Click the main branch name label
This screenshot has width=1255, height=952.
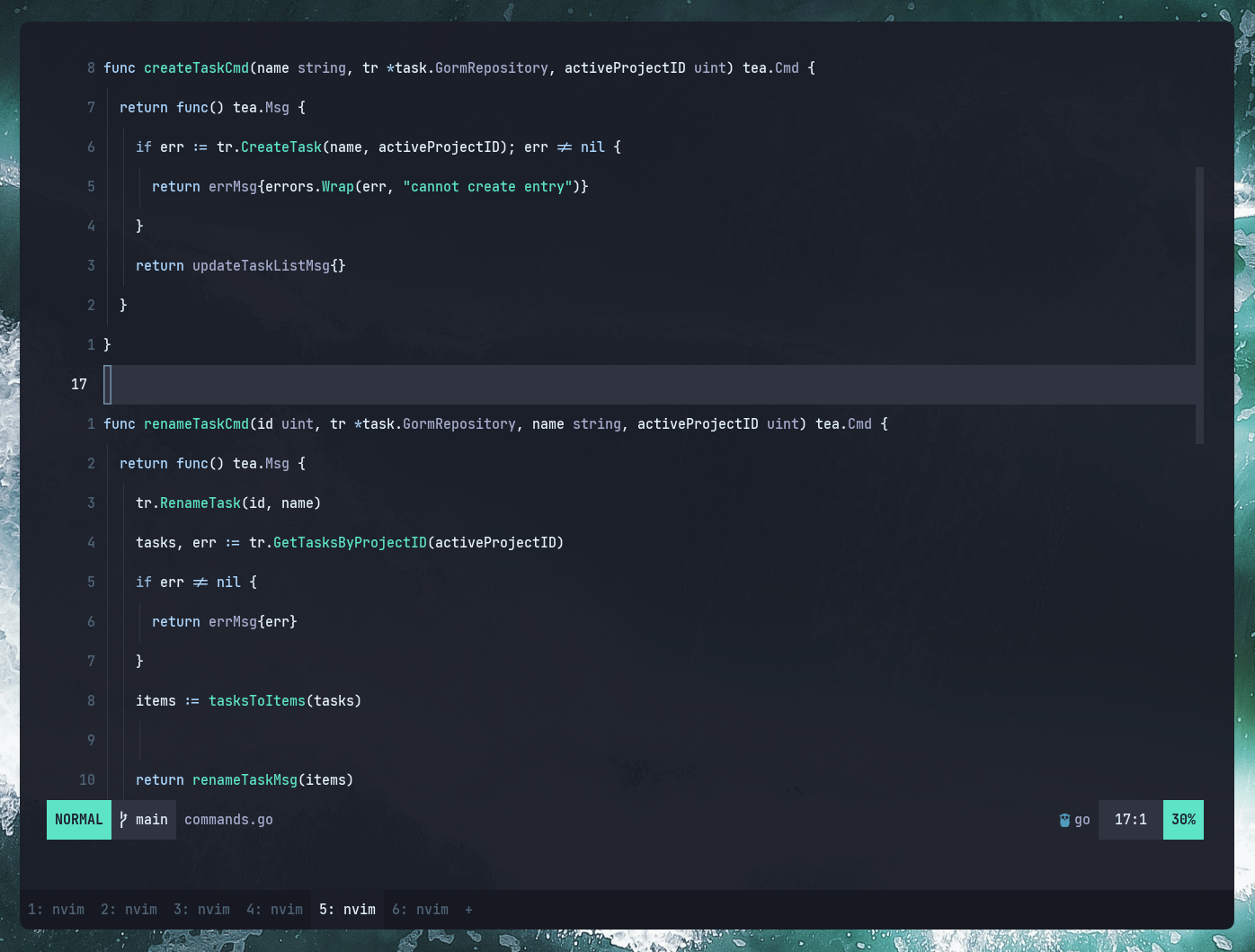151,819
